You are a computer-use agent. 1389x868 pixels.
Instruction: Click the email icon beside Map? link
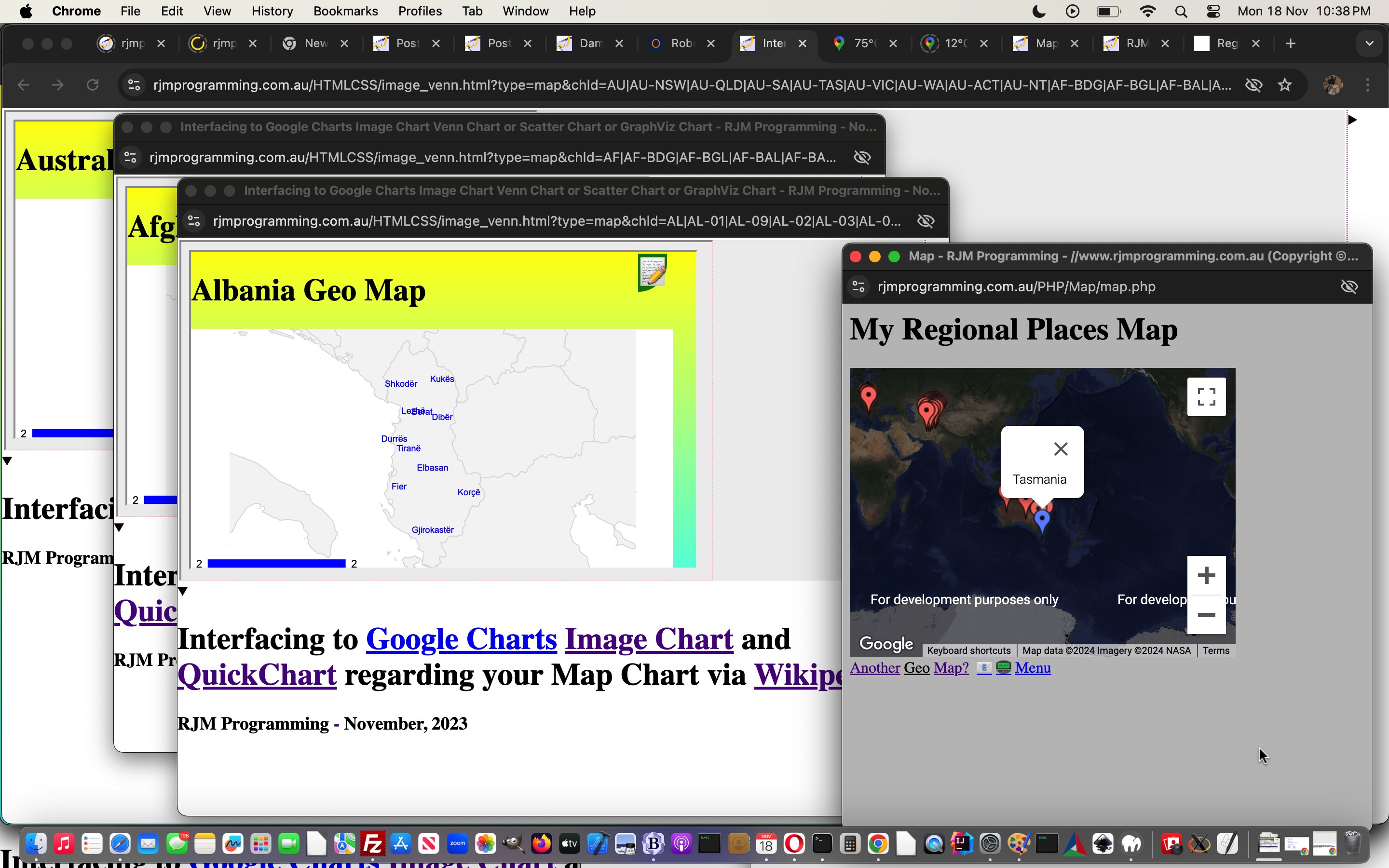(984, 668)
